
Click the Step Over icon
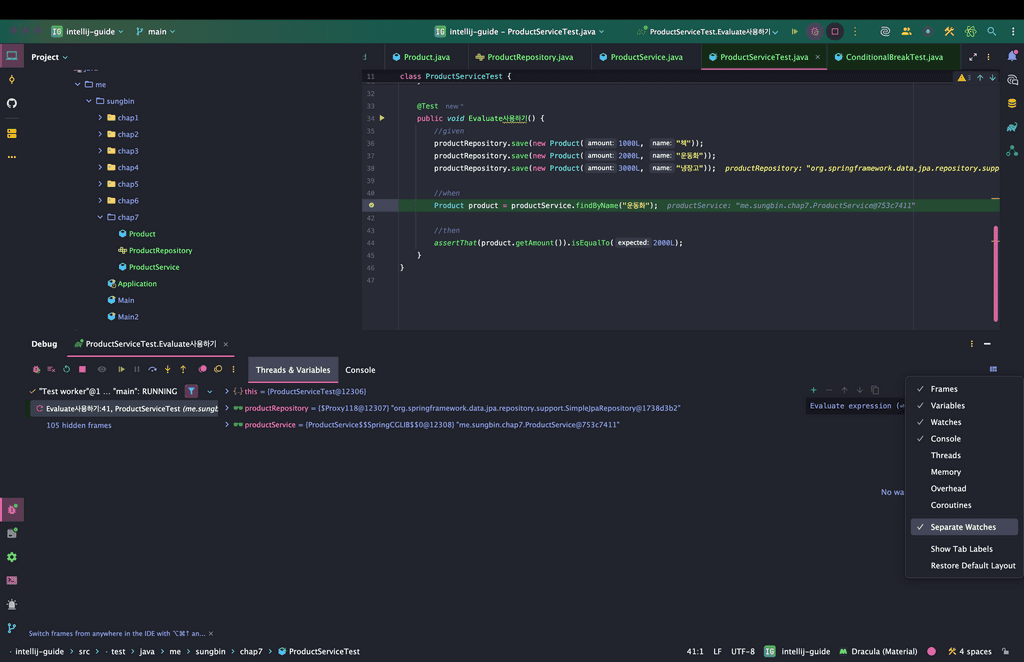(x=152, y=370)
